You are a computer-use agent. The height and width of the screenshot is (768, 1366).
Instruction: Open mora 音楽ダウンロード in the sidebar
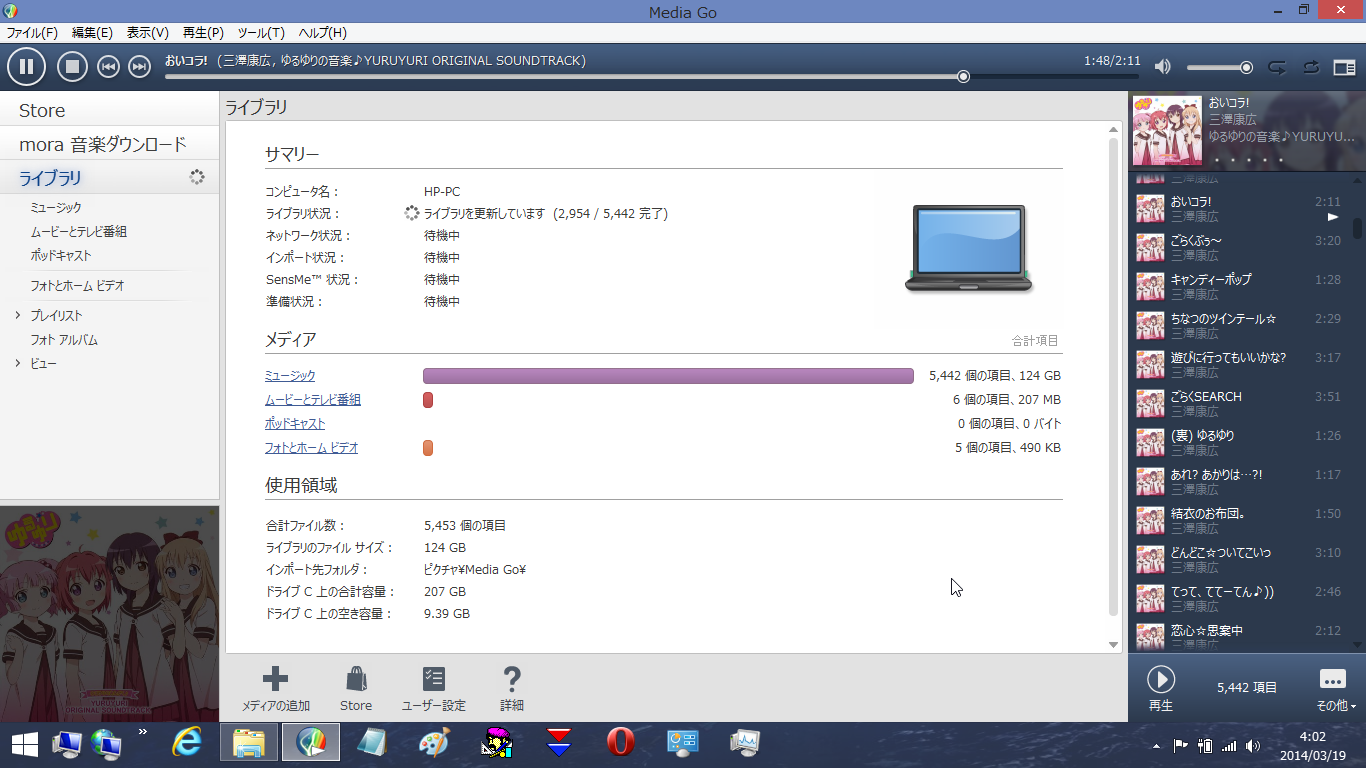coord(109,144)
